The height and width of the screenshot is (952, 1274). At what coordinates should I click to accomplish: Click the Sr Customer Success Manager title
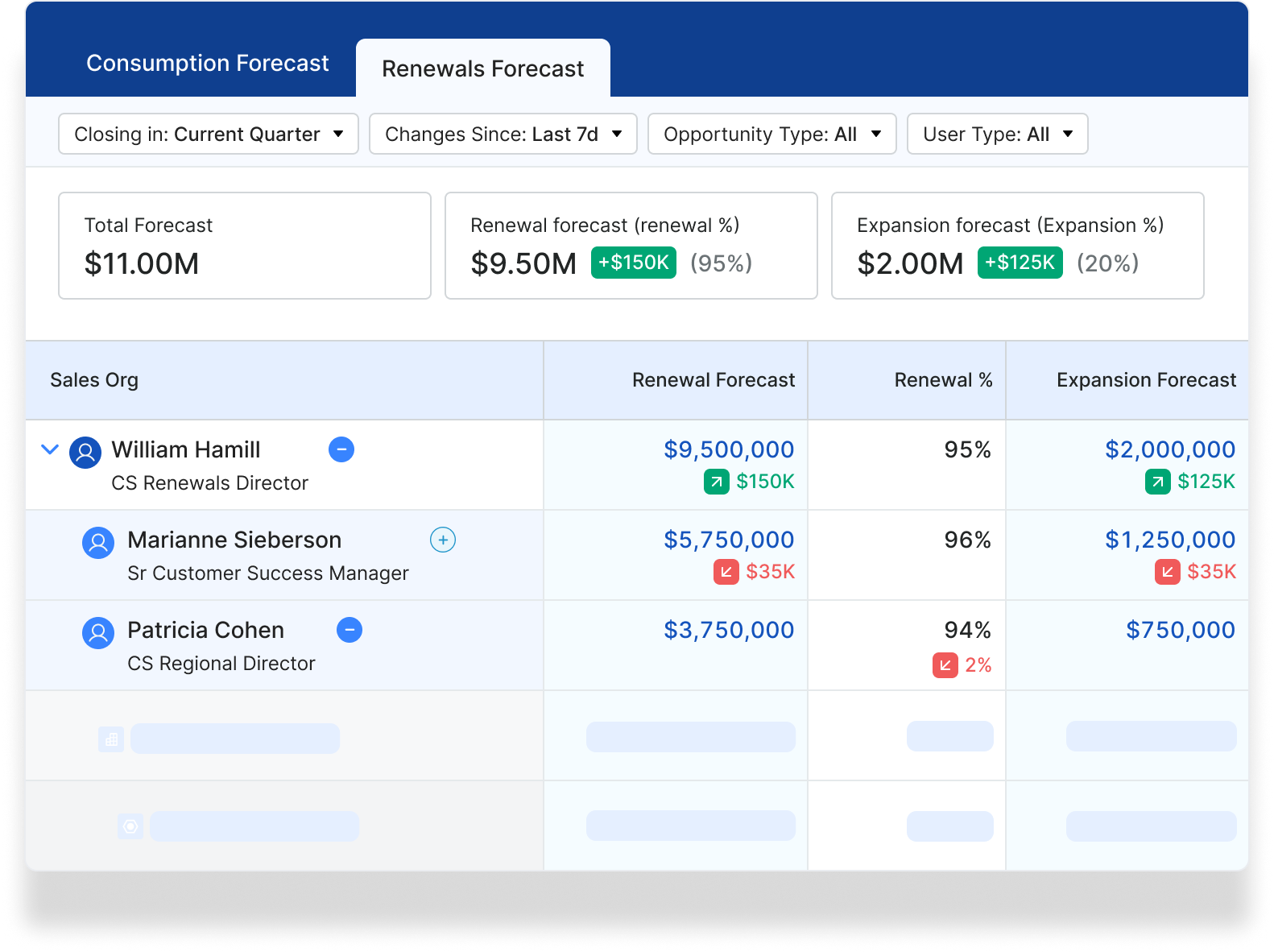click(x=268, y=573)
